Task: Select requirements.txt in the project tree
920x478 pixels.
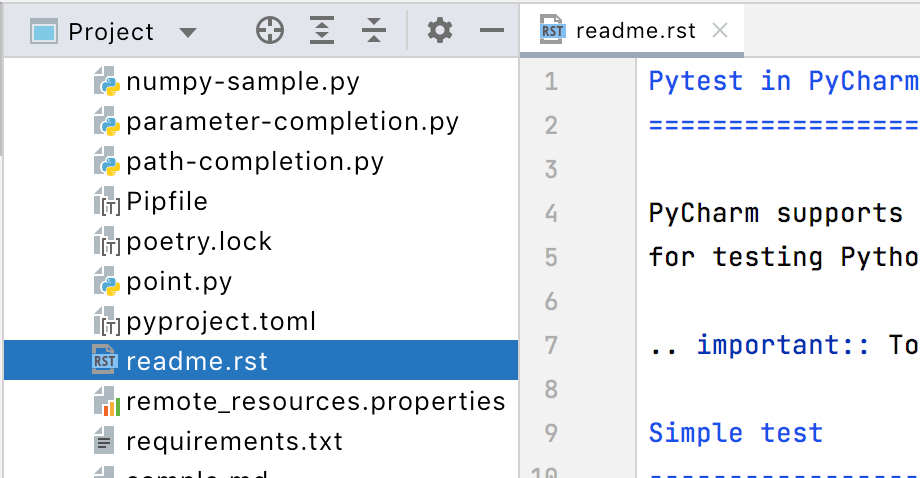Action: (x=234, y=441)
